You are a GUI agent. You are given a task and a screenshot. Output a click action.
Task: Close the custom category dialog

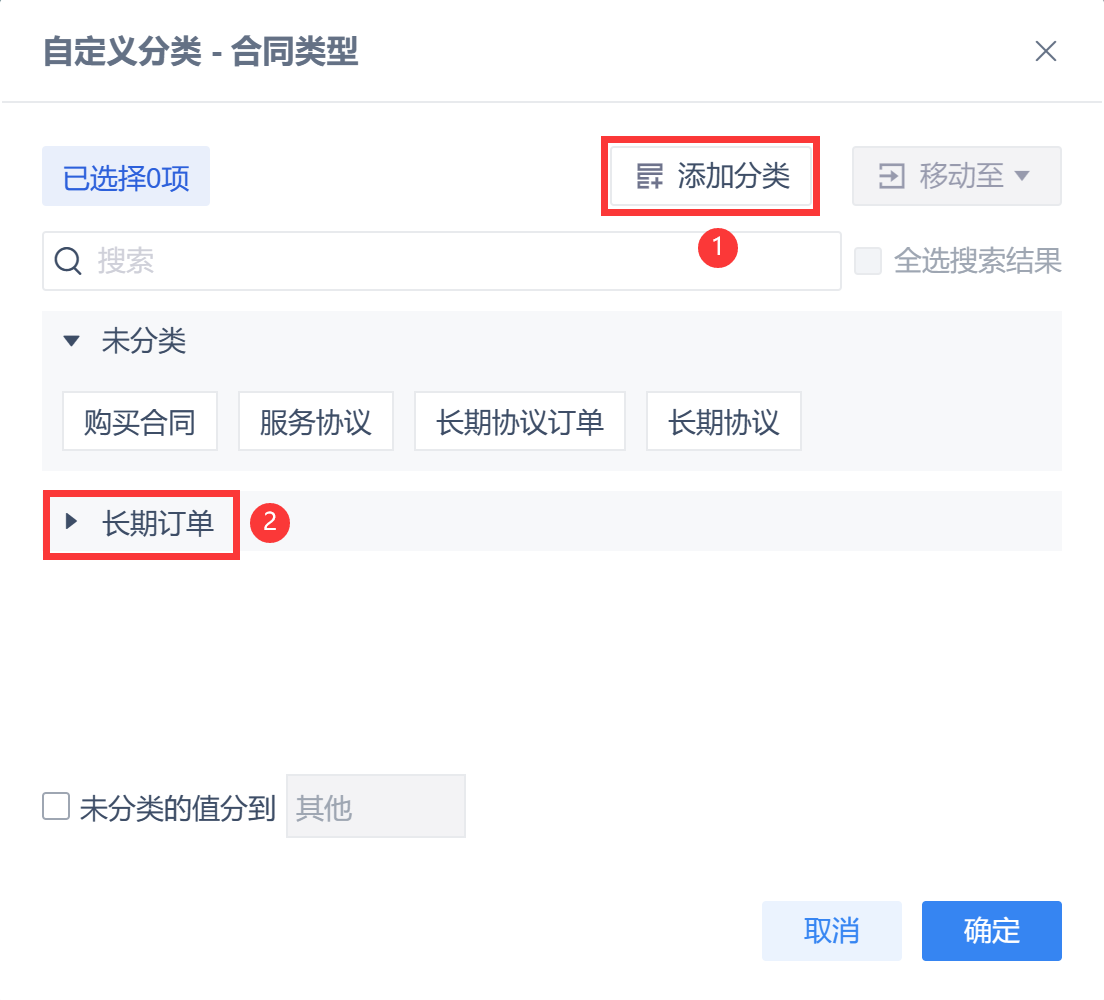(1046, 52)
